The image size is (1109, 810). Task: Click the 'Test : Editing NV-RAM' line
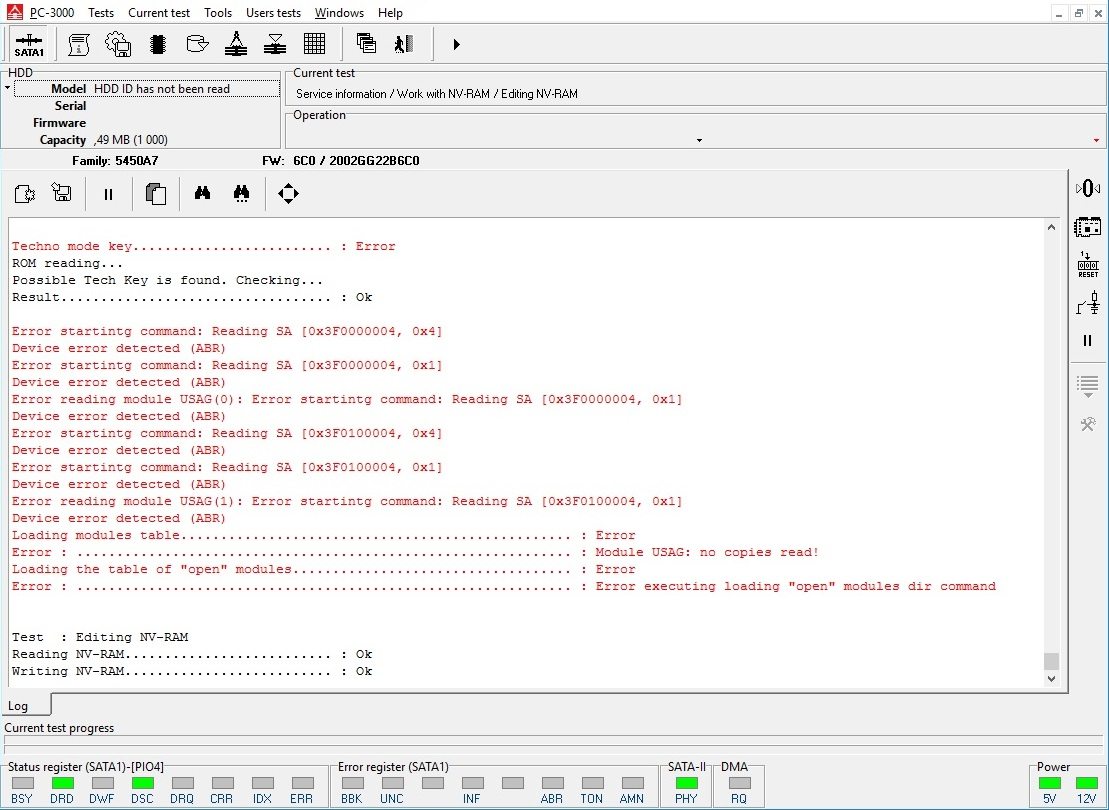100,637
